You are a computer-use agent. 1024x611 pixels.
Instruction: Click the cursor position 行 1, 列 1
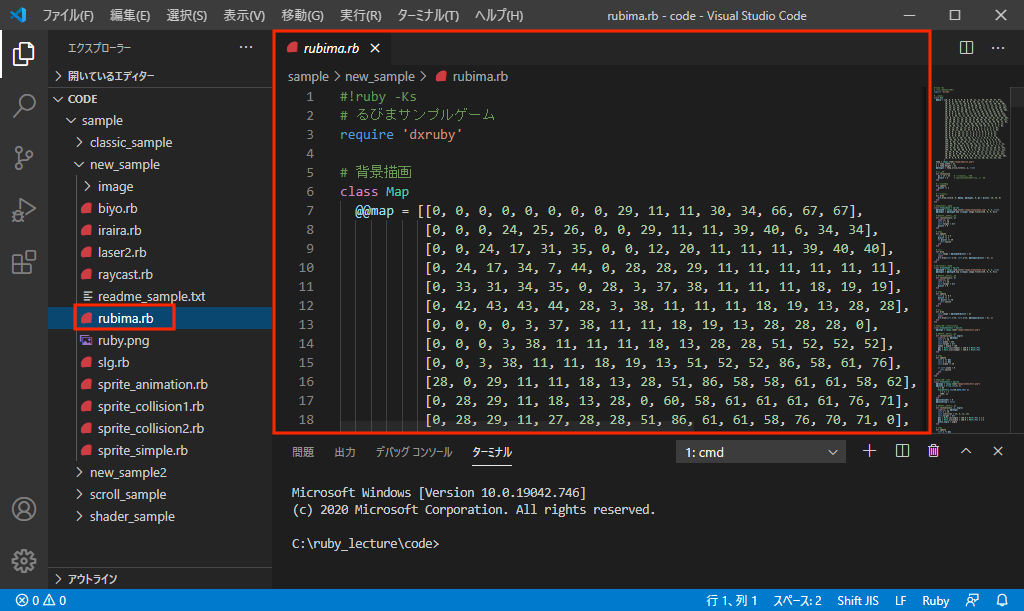731,601
